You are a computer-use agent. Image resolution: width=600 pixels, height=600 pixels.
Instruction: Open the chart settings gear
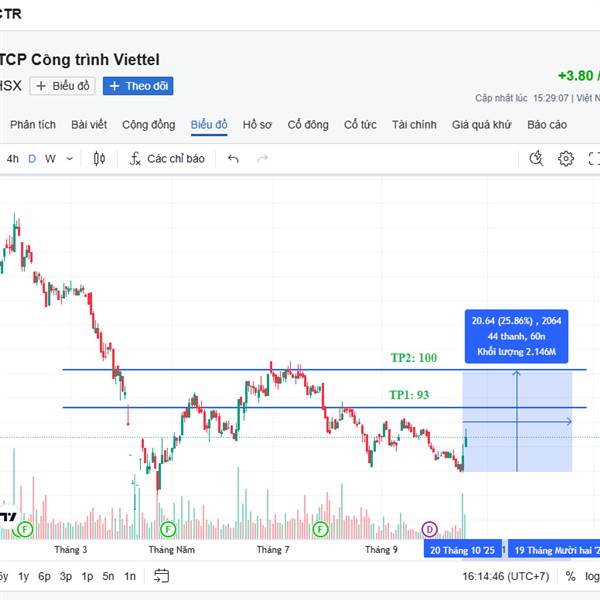pyautogui.click(x=566, y=158)
